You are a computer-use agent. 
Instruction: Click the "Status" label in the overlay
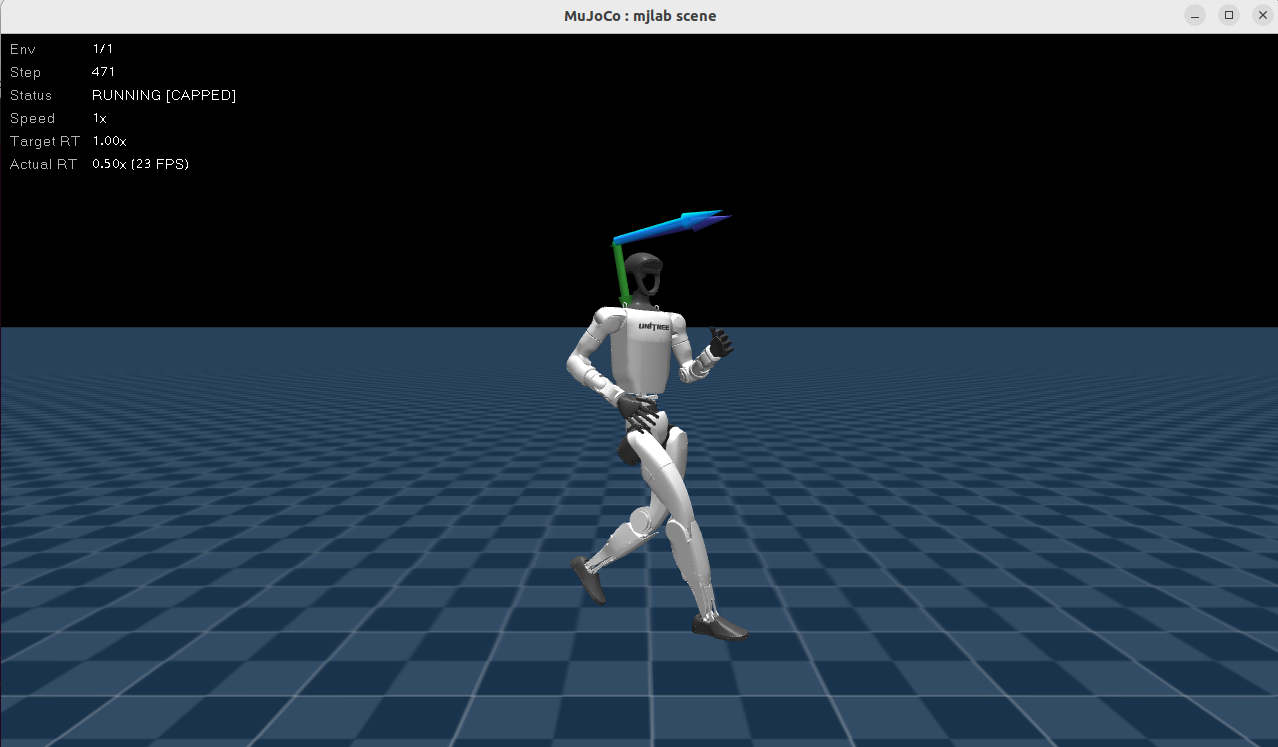pyautogui.click(x=31, y=95)
